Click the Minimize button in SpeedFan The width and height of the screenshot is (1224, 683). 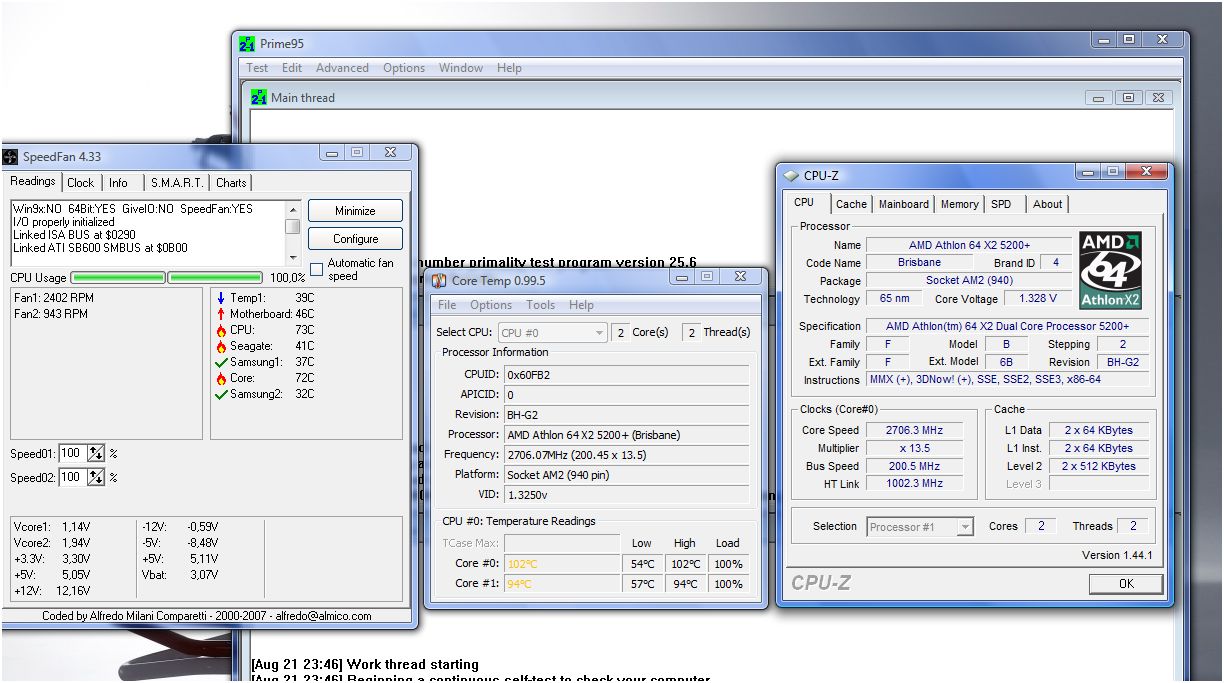[x=355, y=211]
